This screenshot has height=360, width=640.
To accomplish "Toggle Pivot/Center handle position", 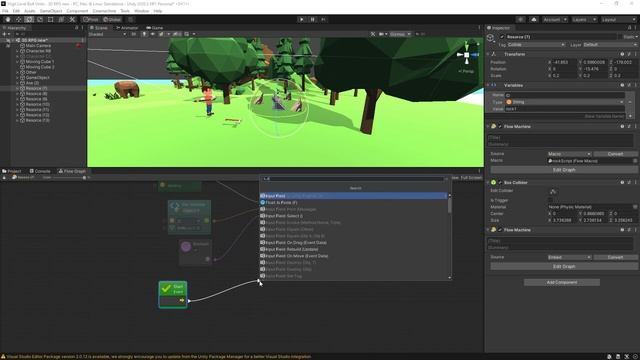I will tap(91, 20).
